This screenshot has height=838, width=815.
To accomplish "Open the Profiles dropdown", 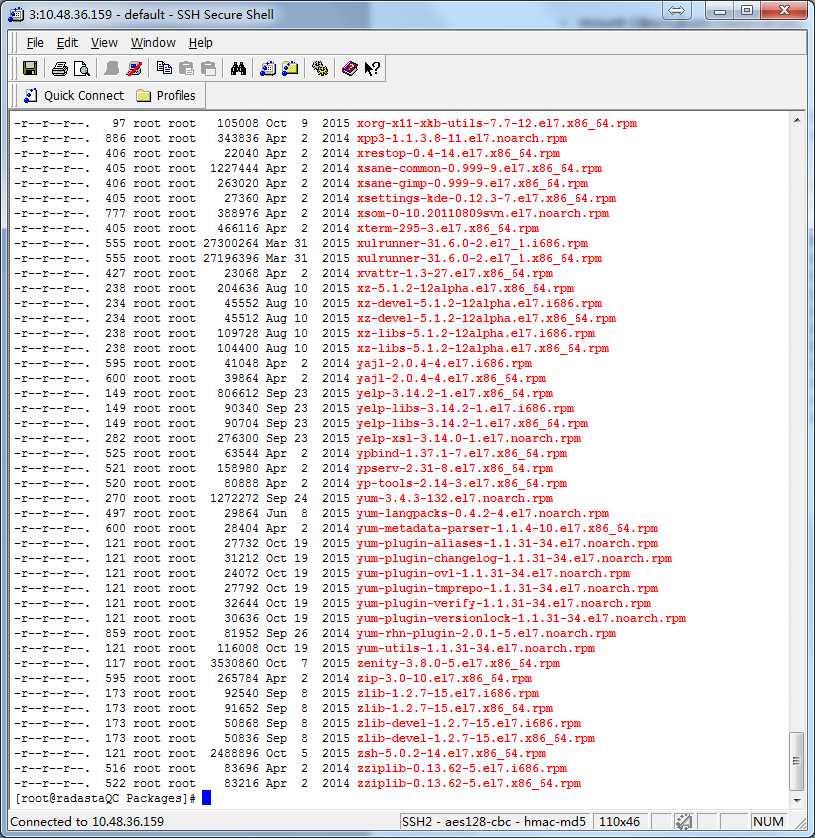I will [166, 96].
